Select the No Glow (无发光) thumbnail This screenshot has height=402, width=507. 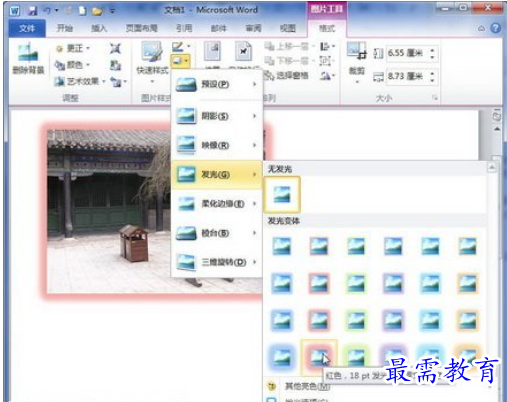click(282, 195)
